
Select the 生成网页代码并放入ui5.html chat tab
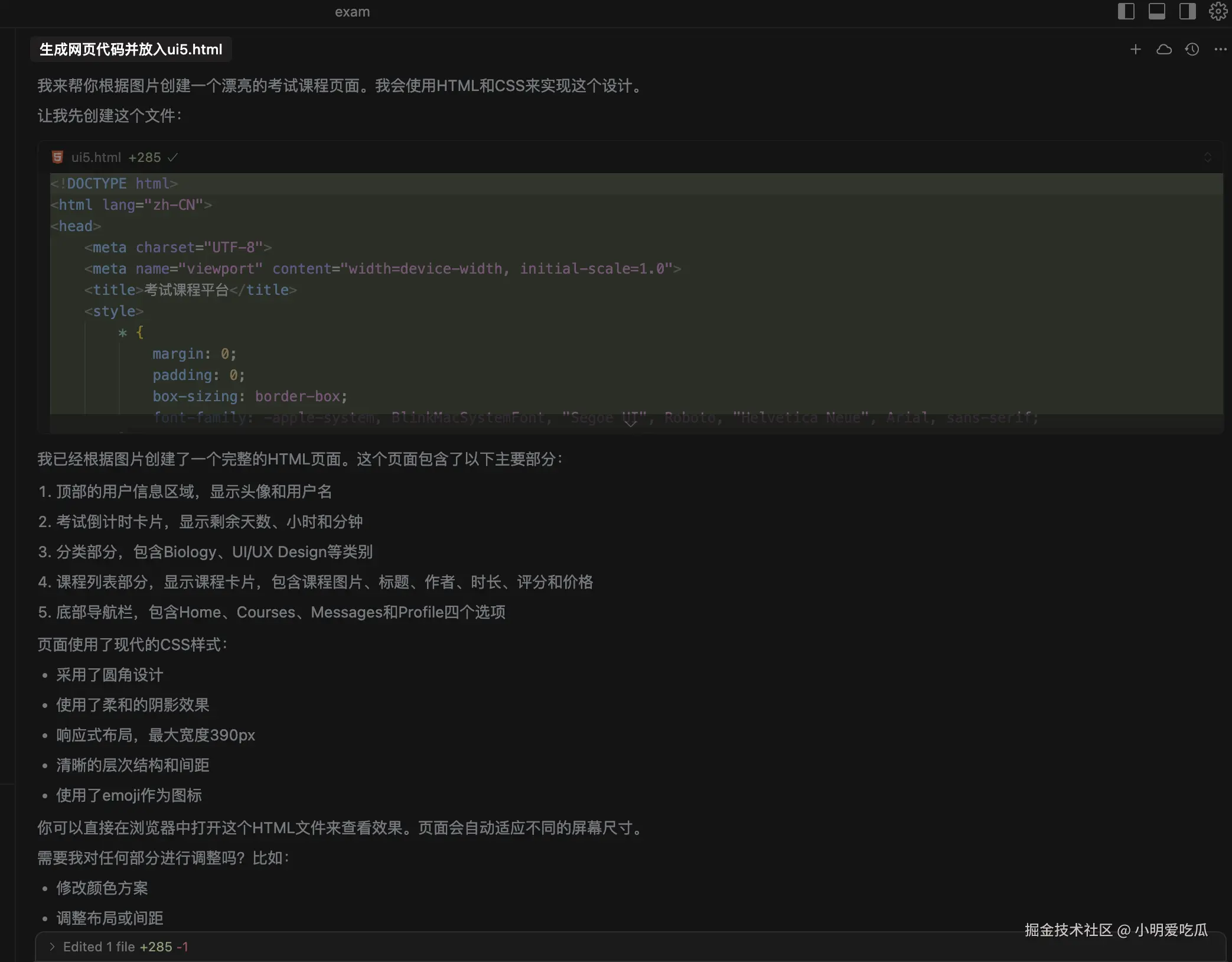(131, 50)
